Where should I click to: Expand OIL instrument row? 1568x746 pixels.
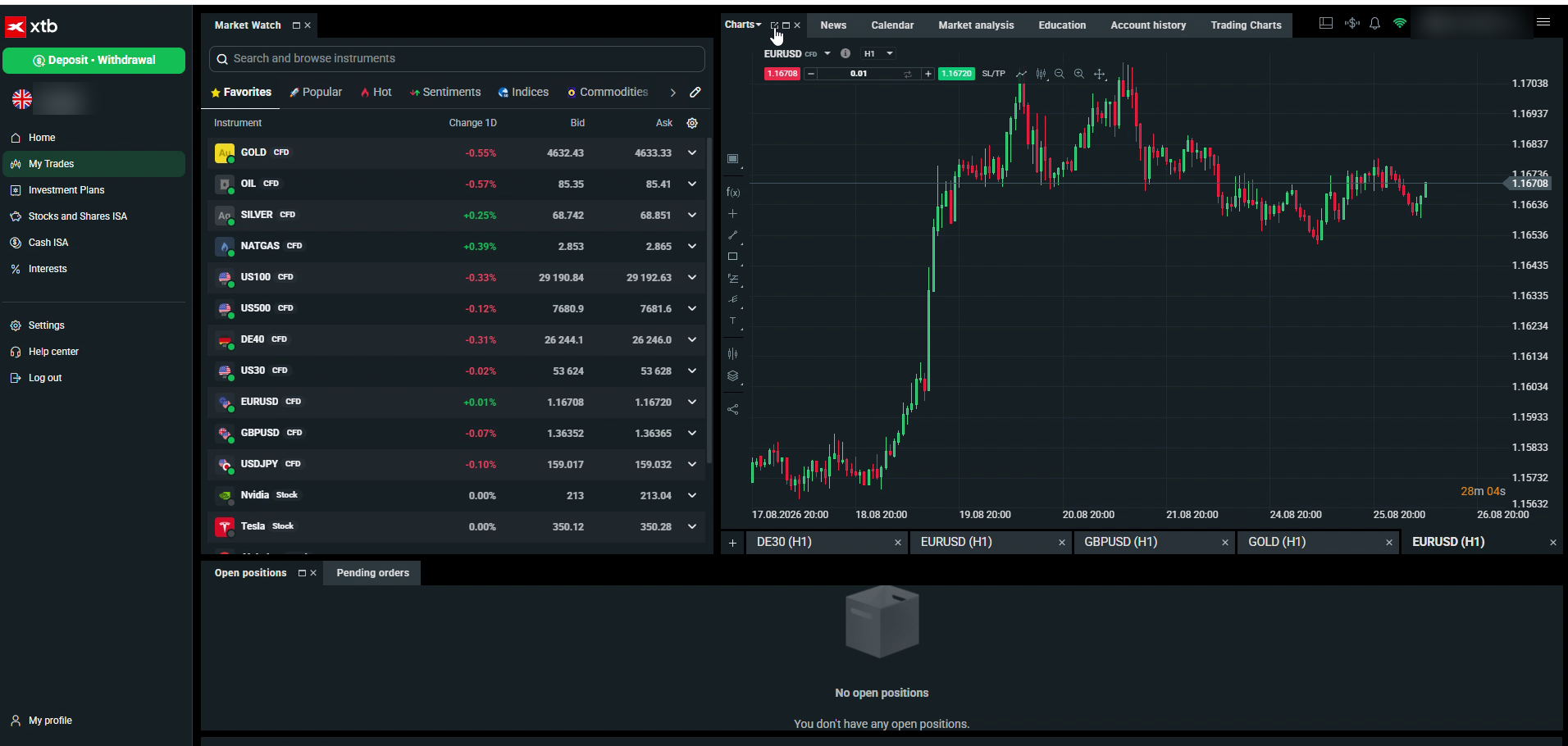(692, 184)
